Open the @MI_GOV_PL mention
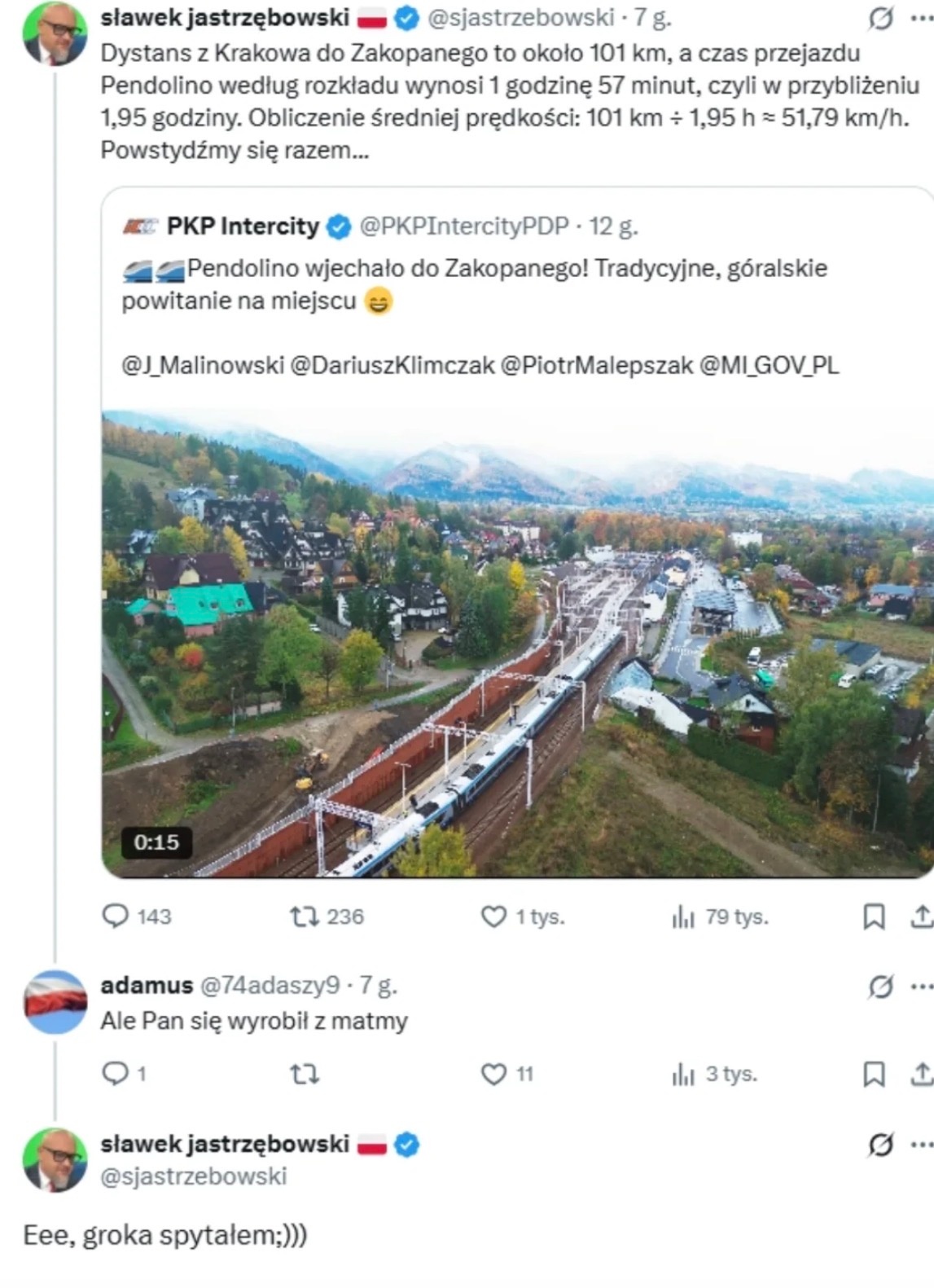This screenshot has height=1288, width=934. tap(769, 365)
